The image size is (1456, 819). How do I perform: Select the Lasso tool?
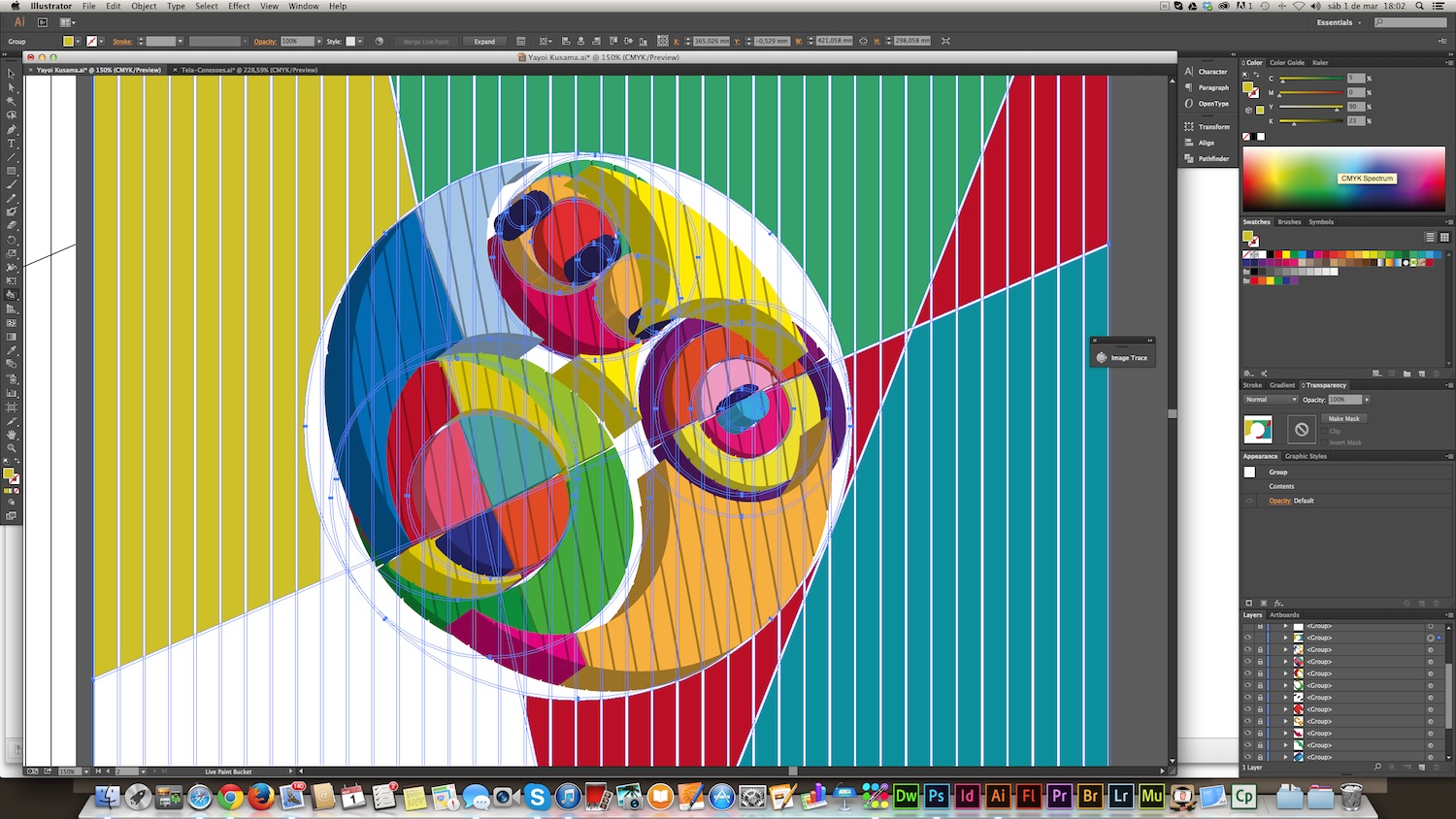(12, 115)
